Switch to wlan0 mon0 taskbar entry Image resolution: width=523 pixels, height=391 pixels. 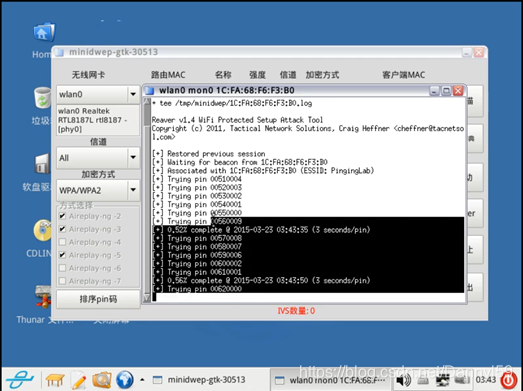[x=330, y=380]
